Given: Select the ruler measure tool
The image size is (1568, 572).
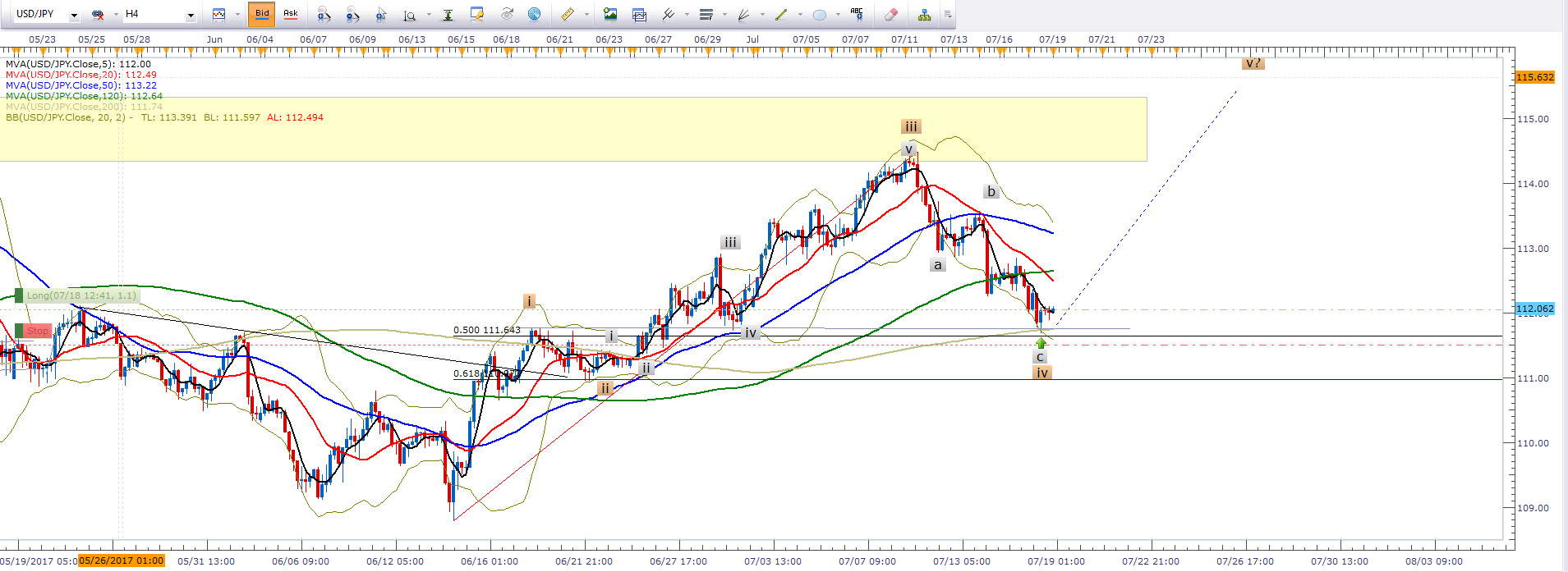Looking at the screenshot, I should point(567,14).
